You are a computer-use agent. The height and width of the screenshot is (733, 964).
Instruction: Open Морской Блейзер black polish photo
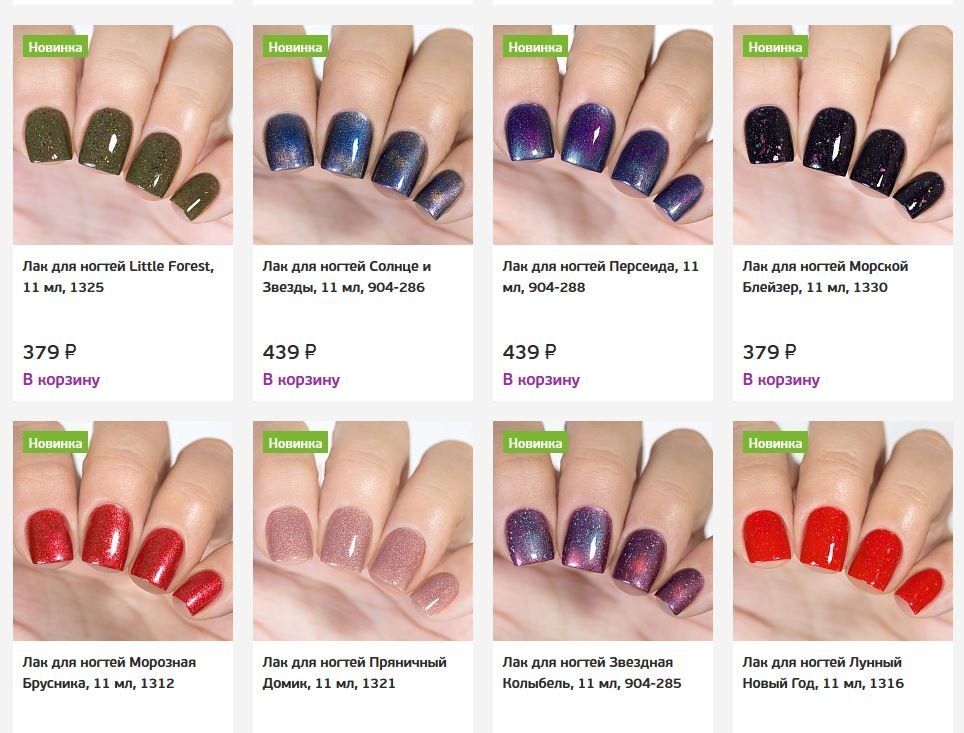(x=843, y=135)
